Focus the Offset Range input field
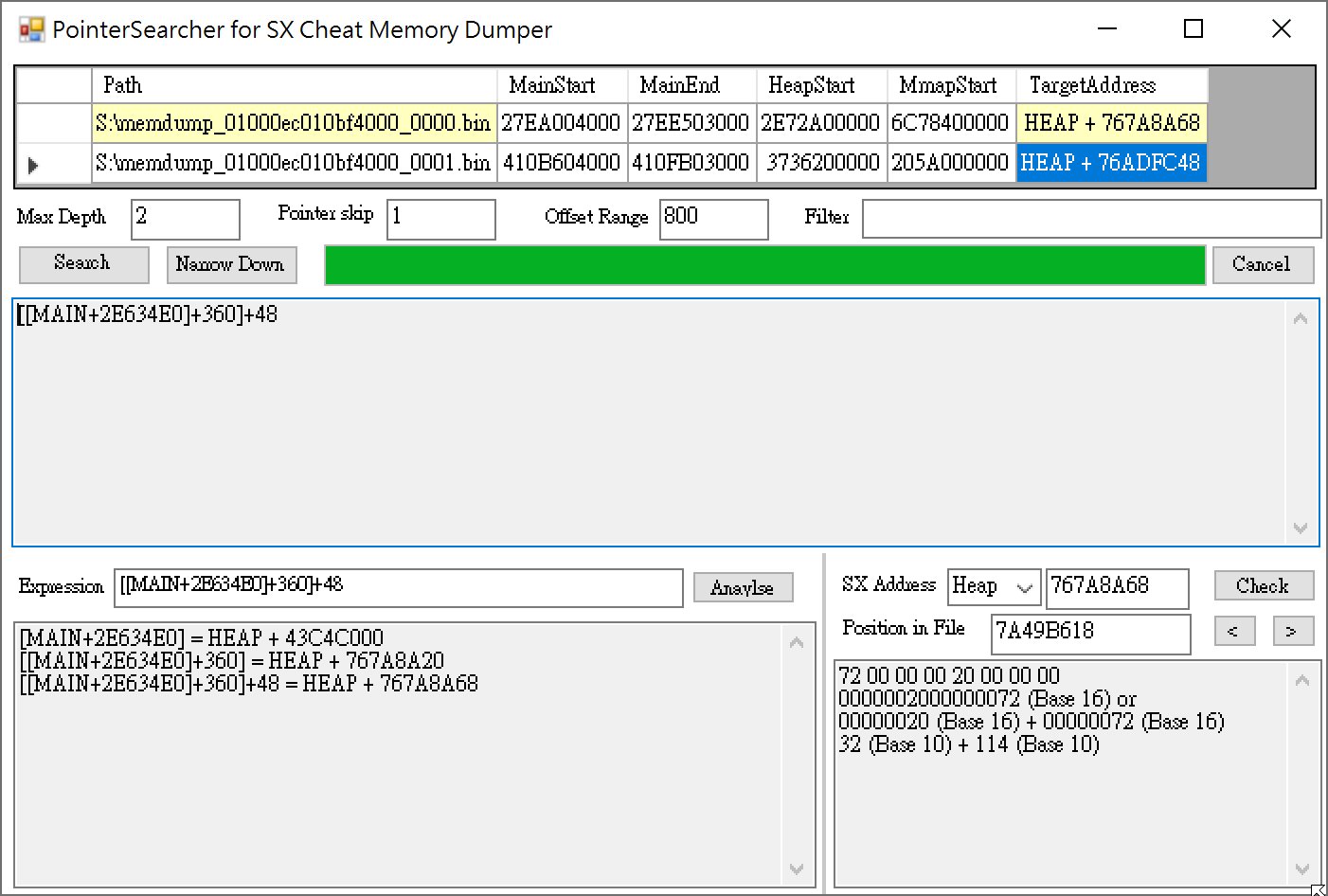 [714, 219]
